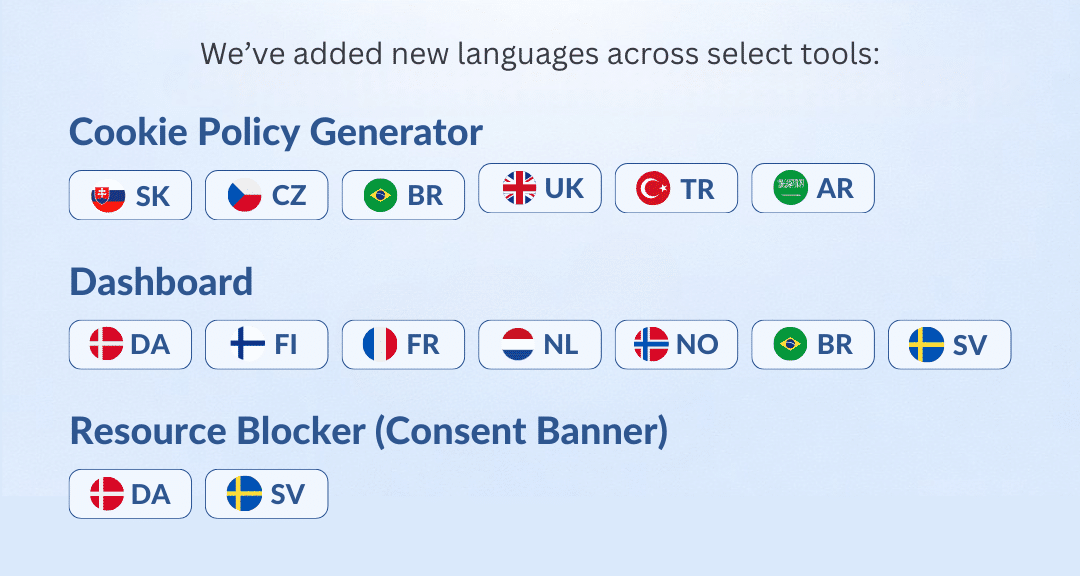1080x576 pixels.
Task: Select the BR language chip under Dashboard
Action: (812, 345)
